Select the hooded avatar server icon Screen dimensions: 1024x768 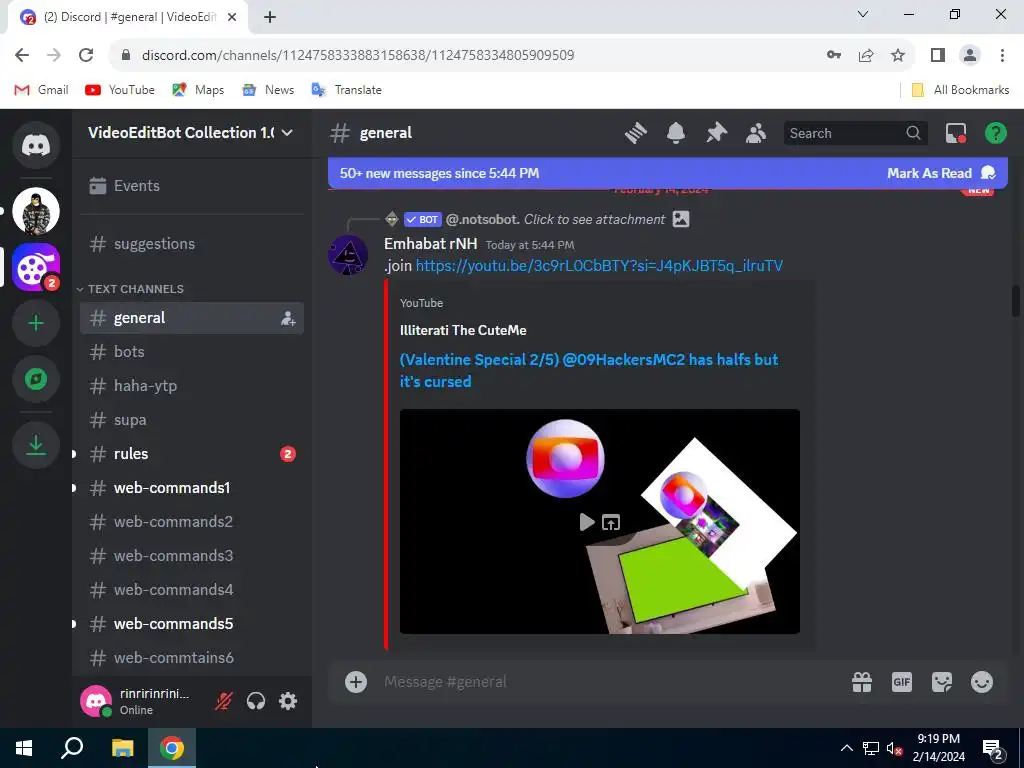coord(36,211)
